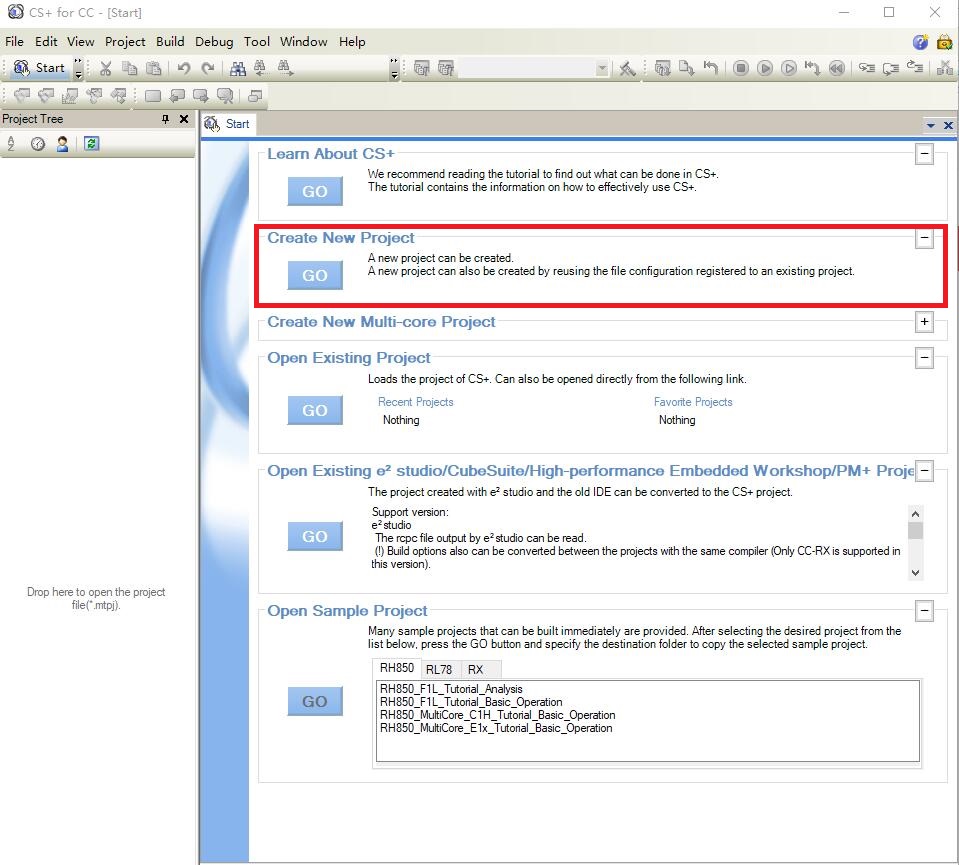
Task: Click the Stop debug execution icon
Action: click(x=741, y=68)
